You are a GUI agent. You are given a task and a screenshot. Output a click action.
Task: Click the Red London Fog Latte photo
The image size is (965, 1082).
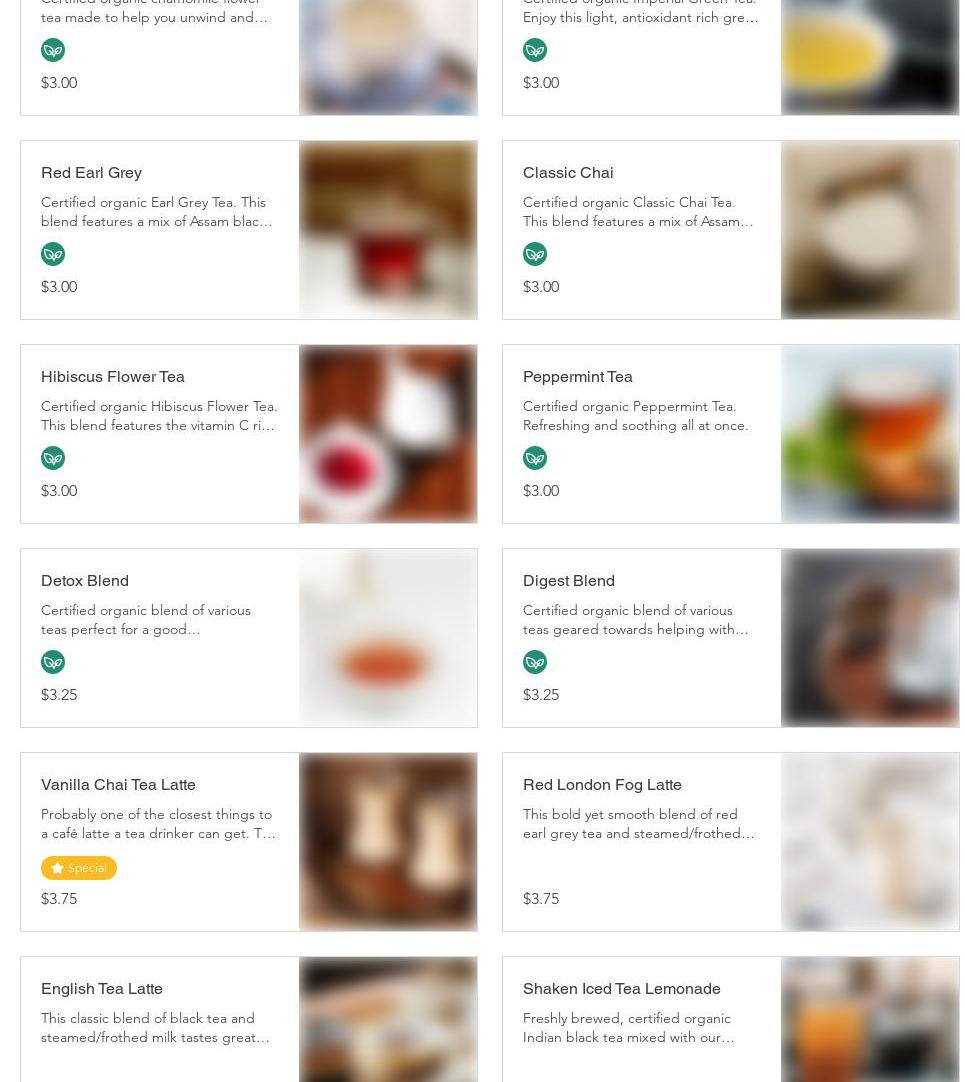[870, 842]
